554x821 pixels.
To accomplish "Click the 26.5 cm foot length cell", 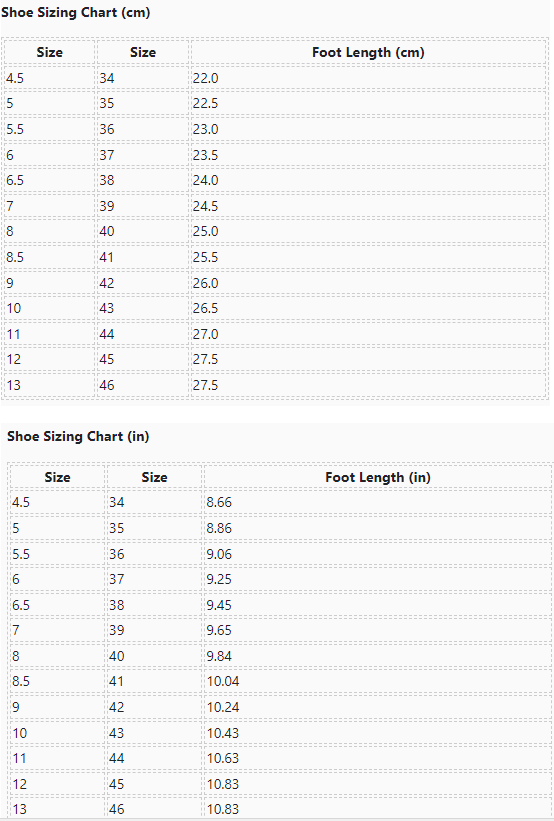I will pos(368,308).
